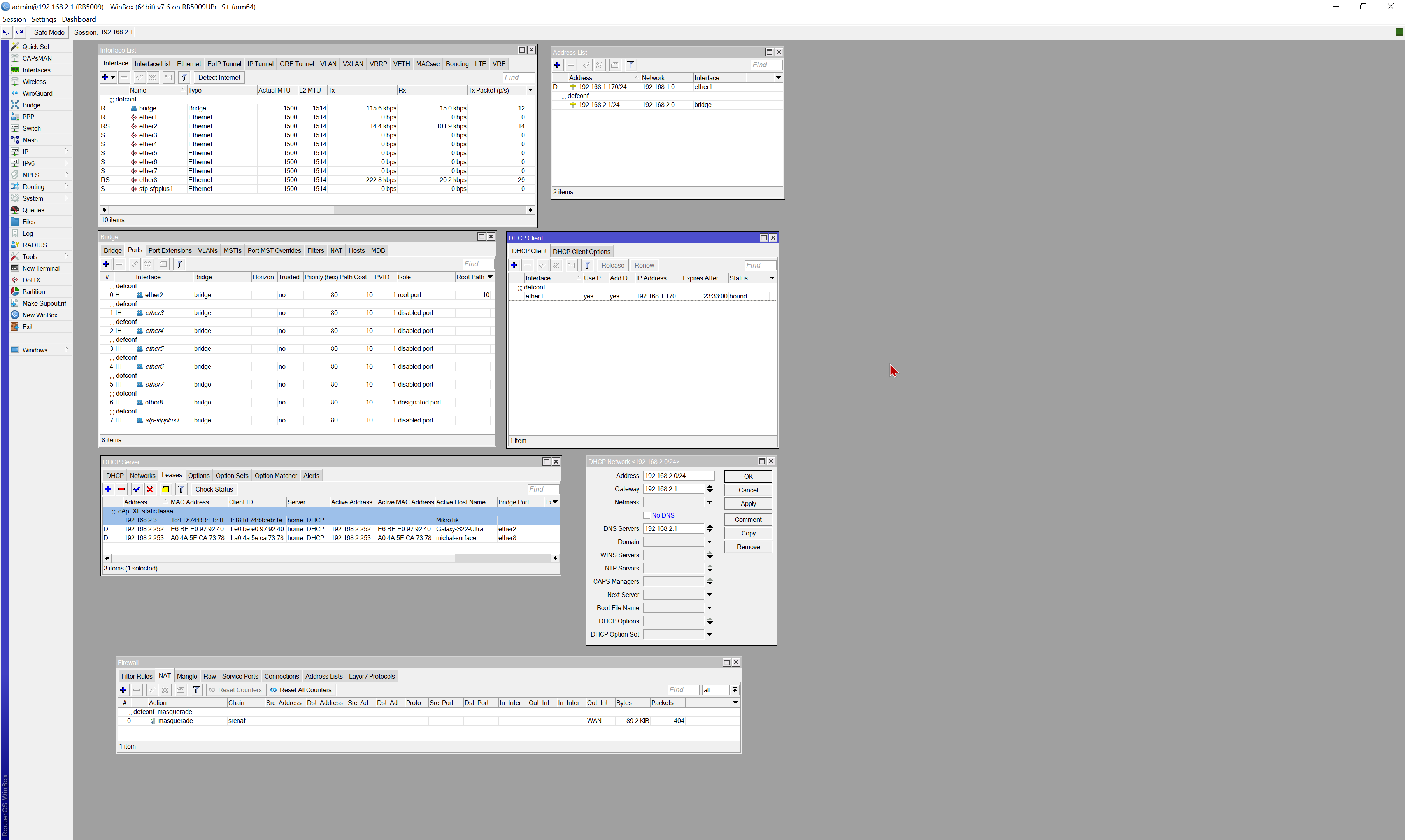The image size is (1405, 840).
Task: Open the Netmask dropdown in DHCP Network
Action: (x=709, y=502)
